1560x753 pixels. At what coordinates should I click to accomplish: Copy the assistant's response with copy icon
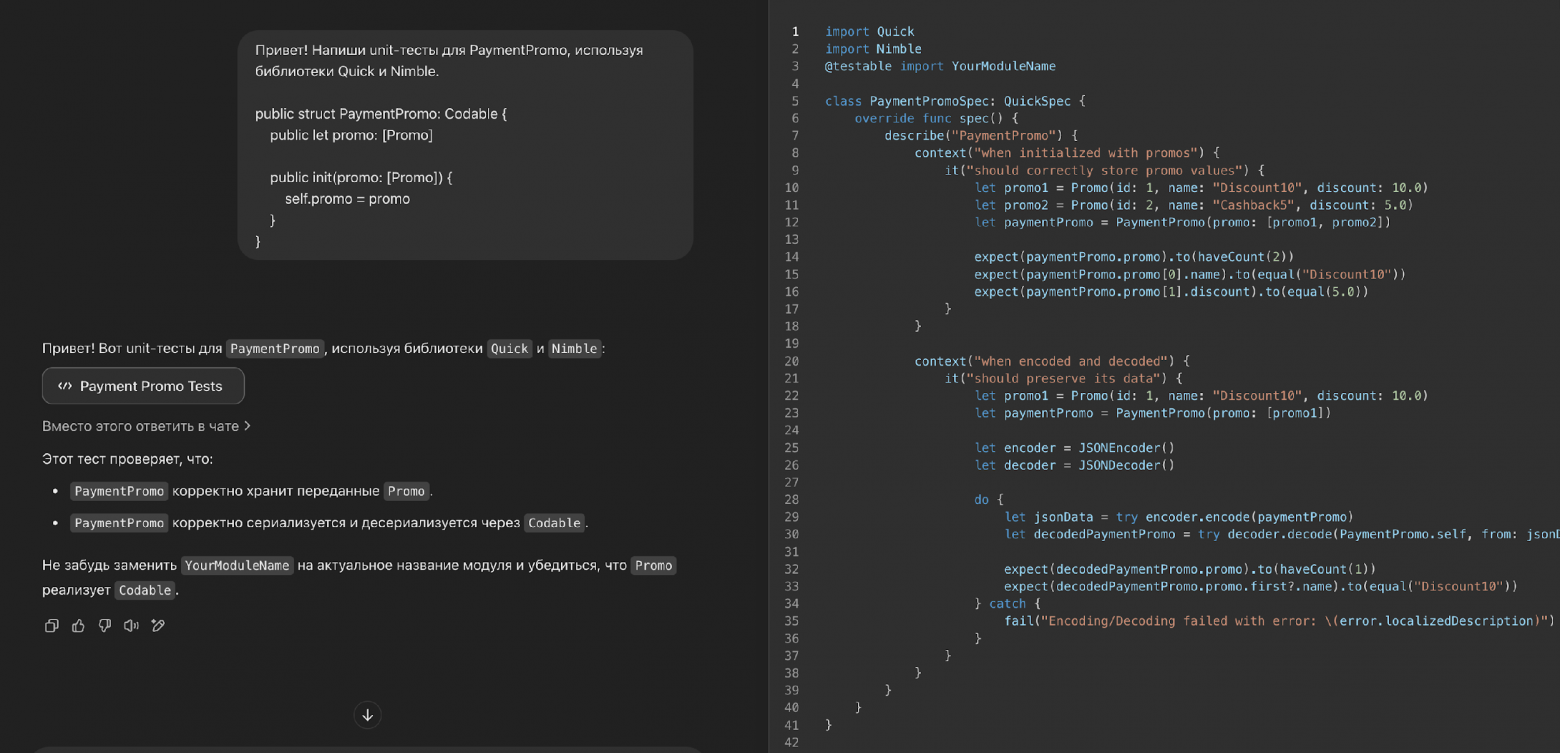click(51, 626)
